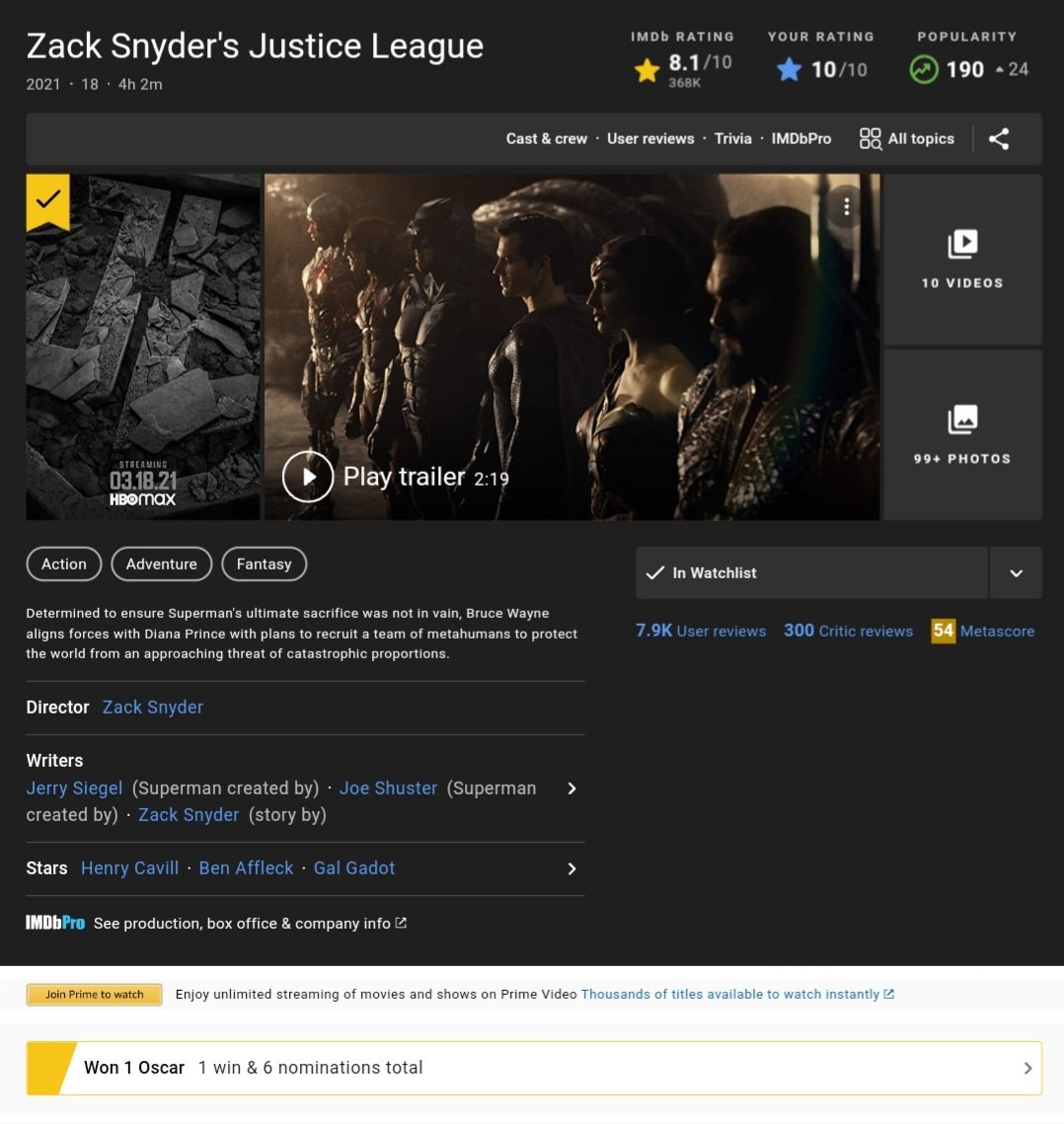Select the Action genre chip

pyautogui.click(x=64, y=564)
